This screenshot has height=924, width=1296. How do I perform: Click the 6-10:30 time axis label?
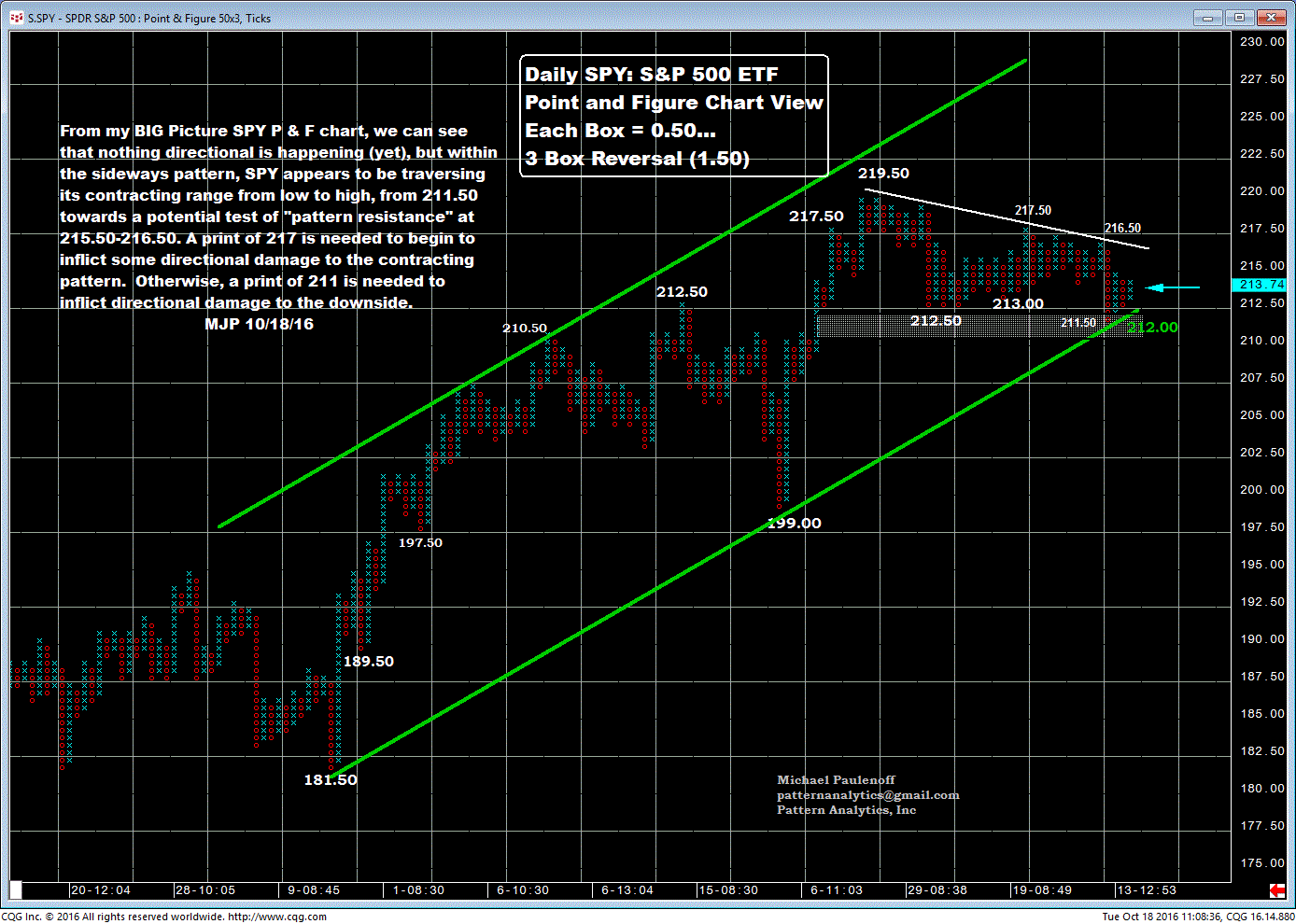[523, 890]
